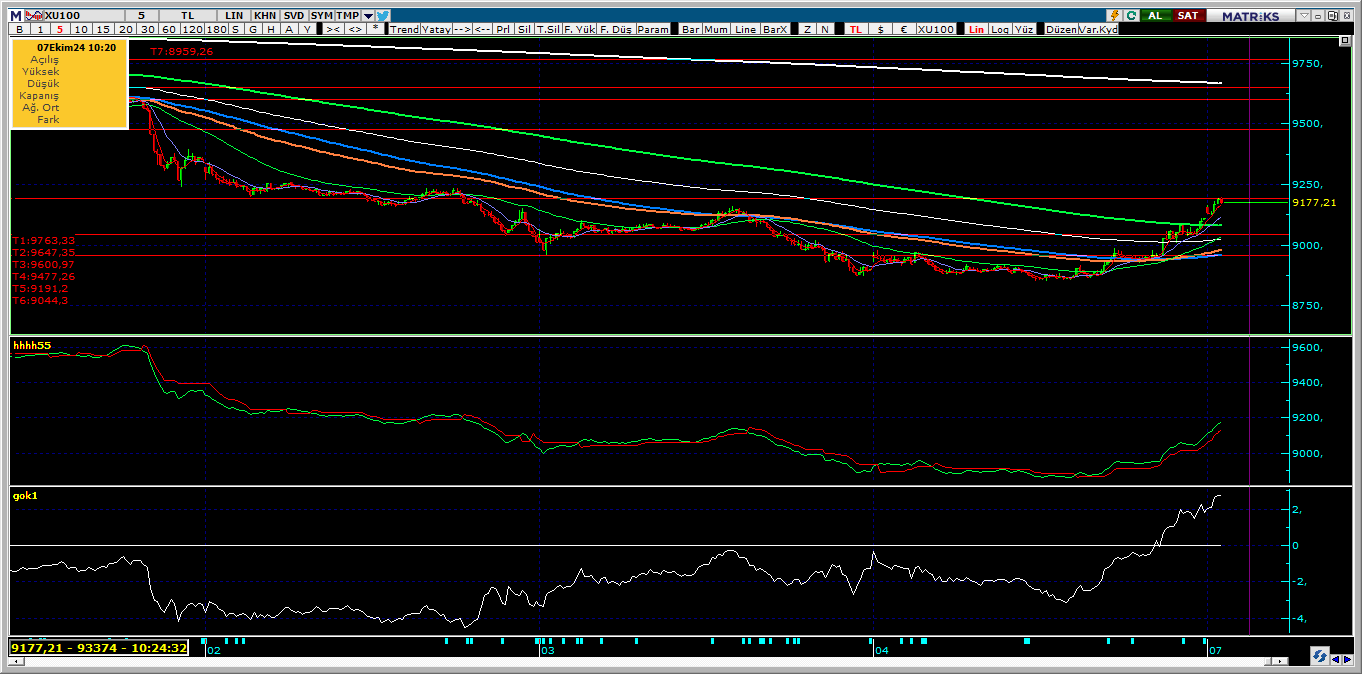1362x674 pixels.
Task: Click the N toolbar button
Action: [825, 29]
